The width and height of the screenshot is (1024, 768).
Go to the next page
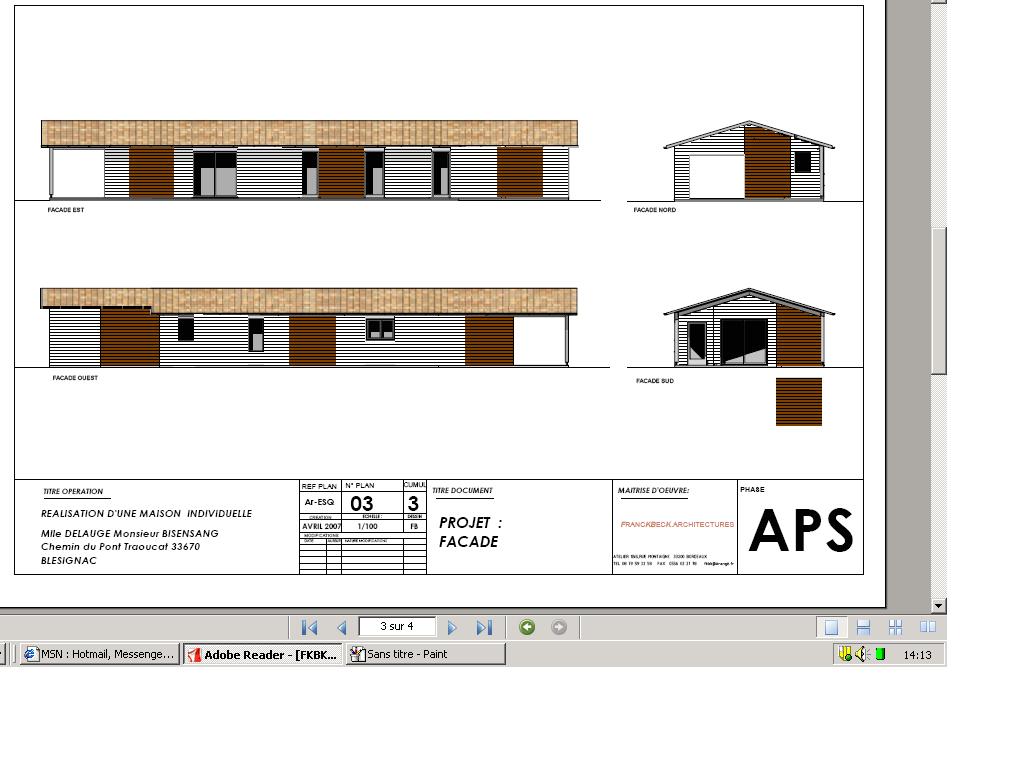pyautogui.click(x=452, y=628)
